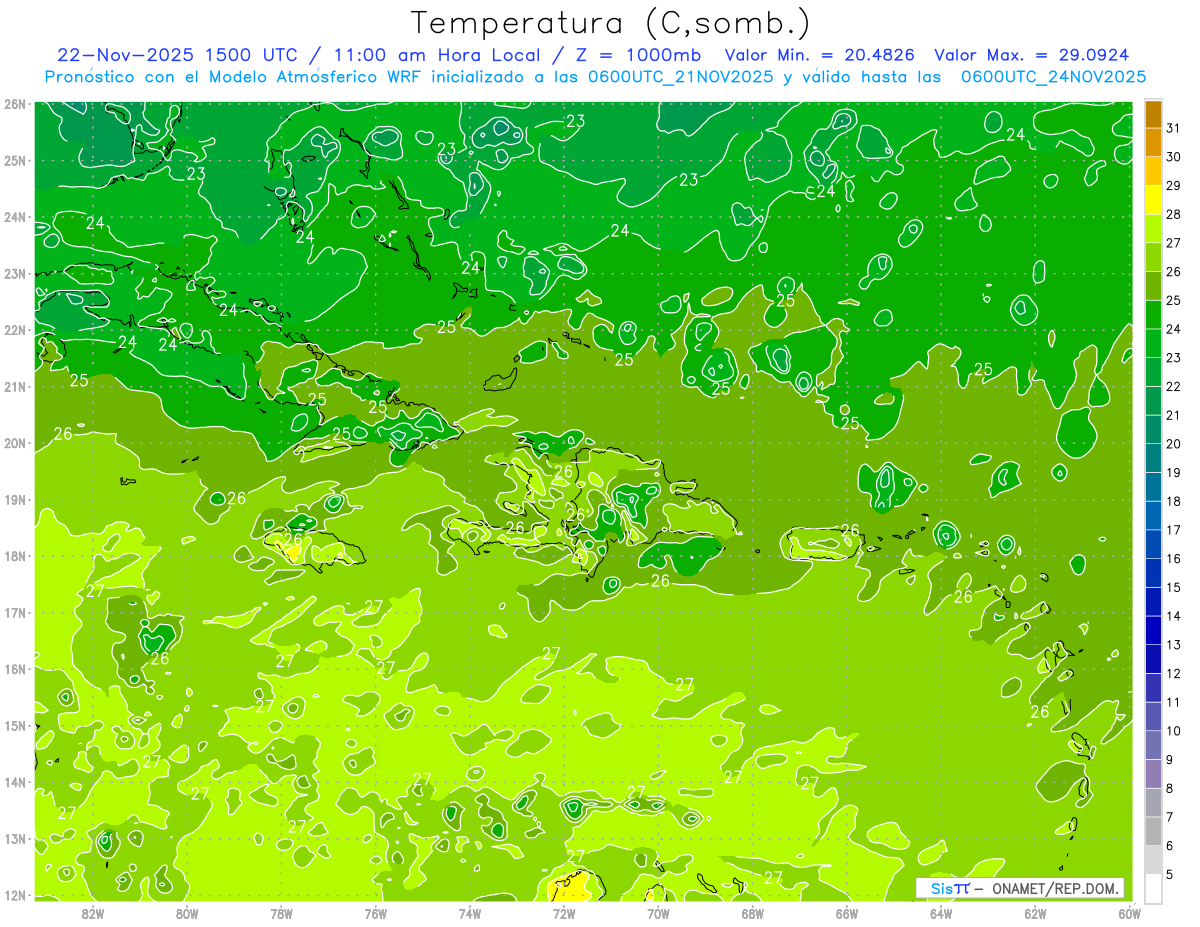Click the '66W' longitude axis label
The height and width of the screenshot is (927, 1200).
846,913
